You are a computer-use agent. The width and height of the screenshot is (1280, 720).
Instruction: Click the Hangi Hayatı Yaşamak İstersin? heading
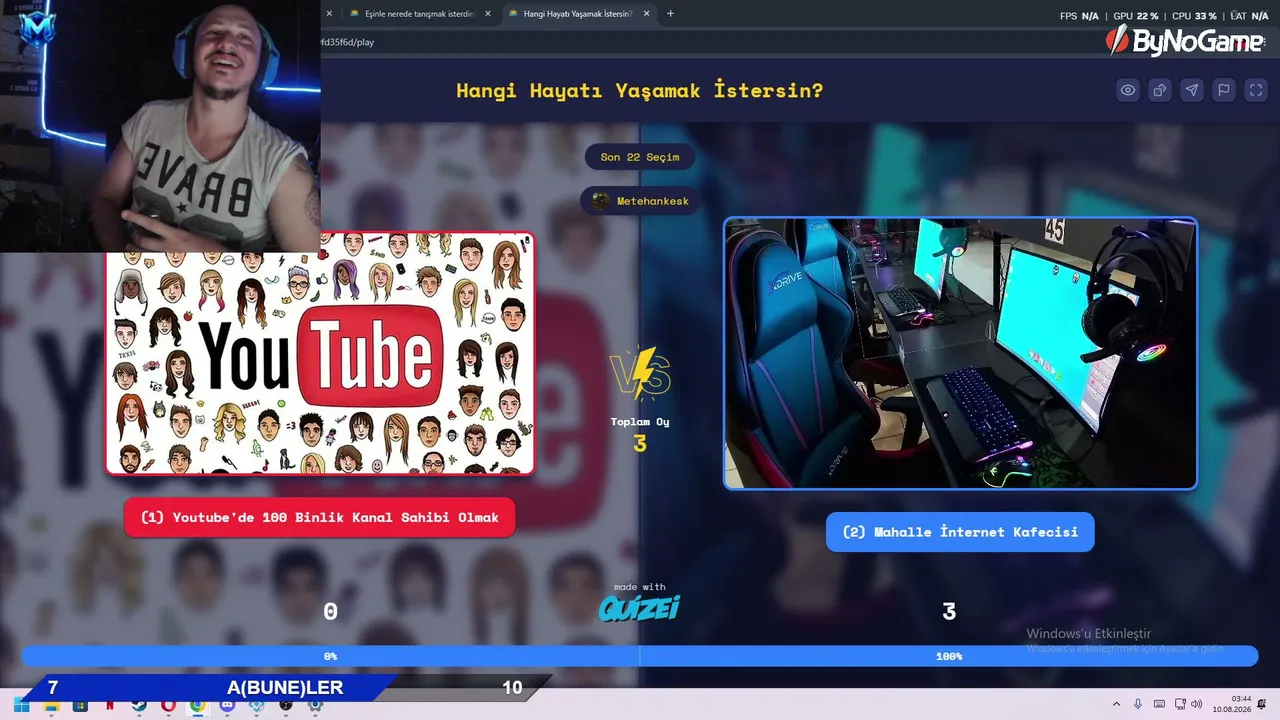[x=640, y=90]
